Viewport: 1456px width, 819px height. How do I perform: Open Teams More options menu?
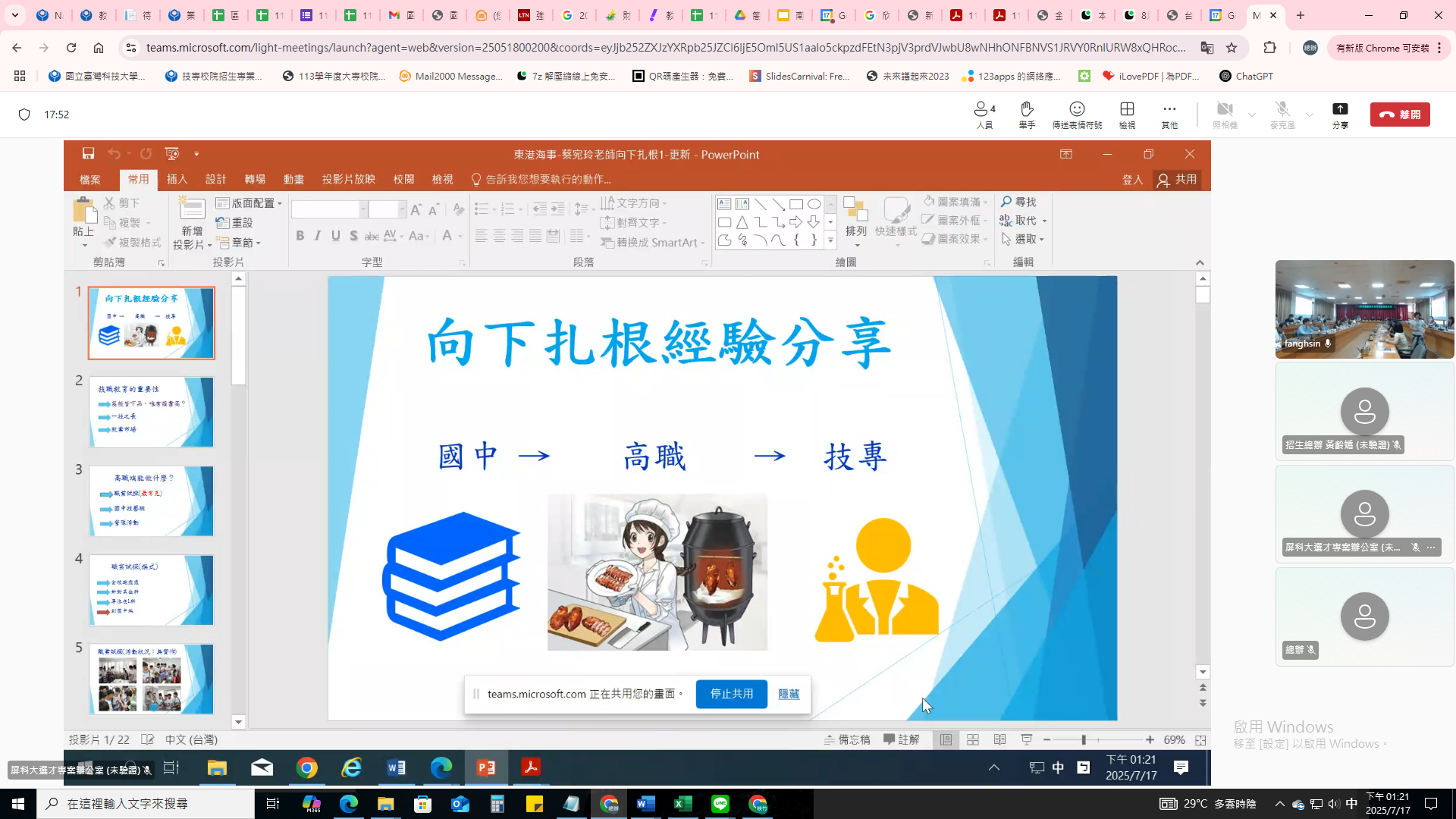[1169, 115]
